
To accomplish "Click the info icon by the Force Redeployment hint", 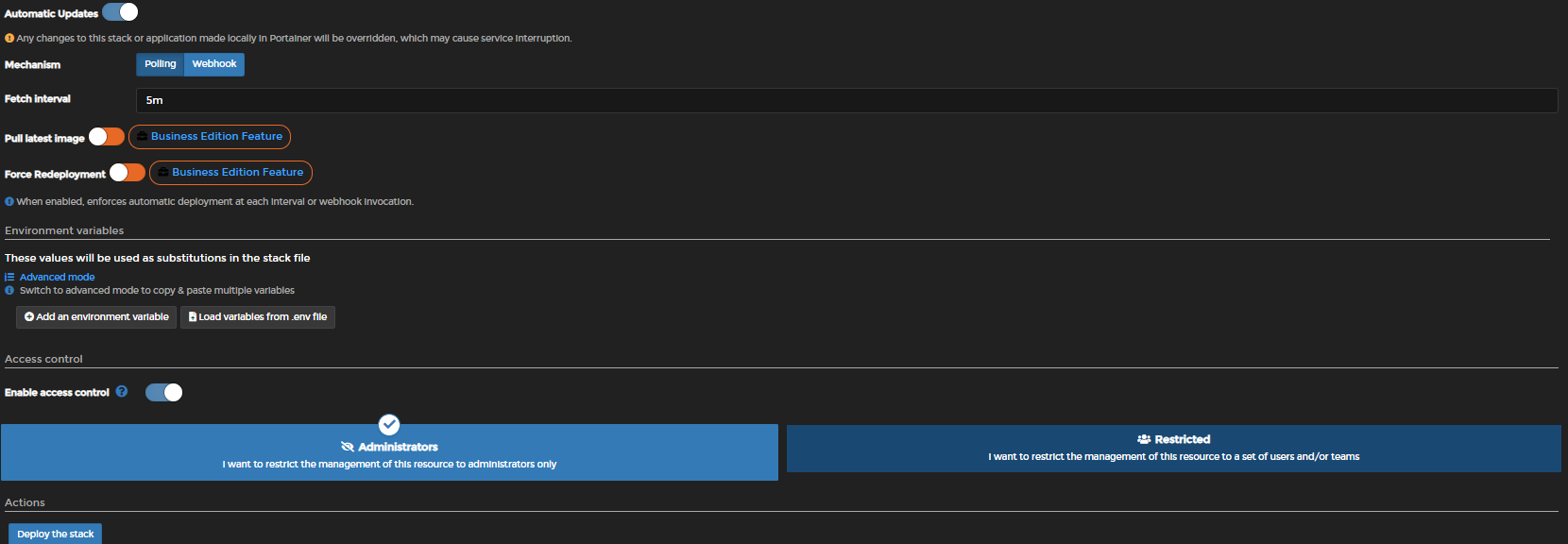I will 9,201.
